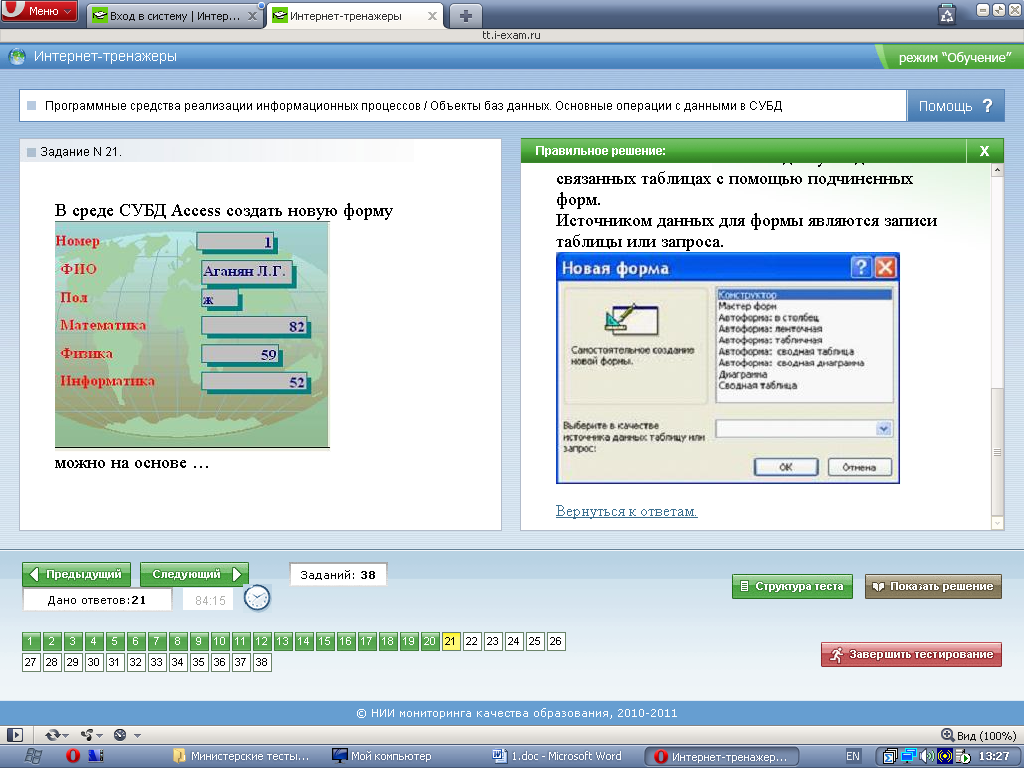
Task: Click the tt.i-exam.ru address field
Action: [511, 35]
